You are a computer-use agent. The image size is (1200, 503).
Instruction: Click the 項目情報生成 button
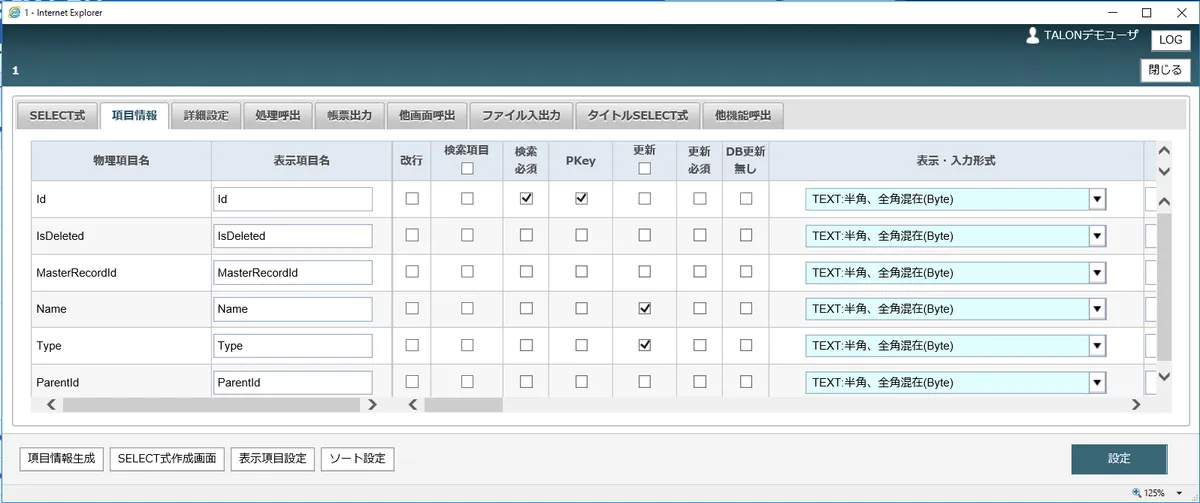(61, 459)
